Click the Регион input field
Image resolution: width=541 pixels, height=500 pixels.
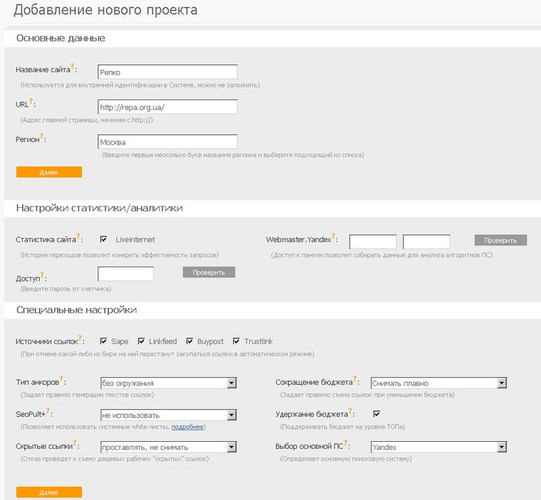168,142
